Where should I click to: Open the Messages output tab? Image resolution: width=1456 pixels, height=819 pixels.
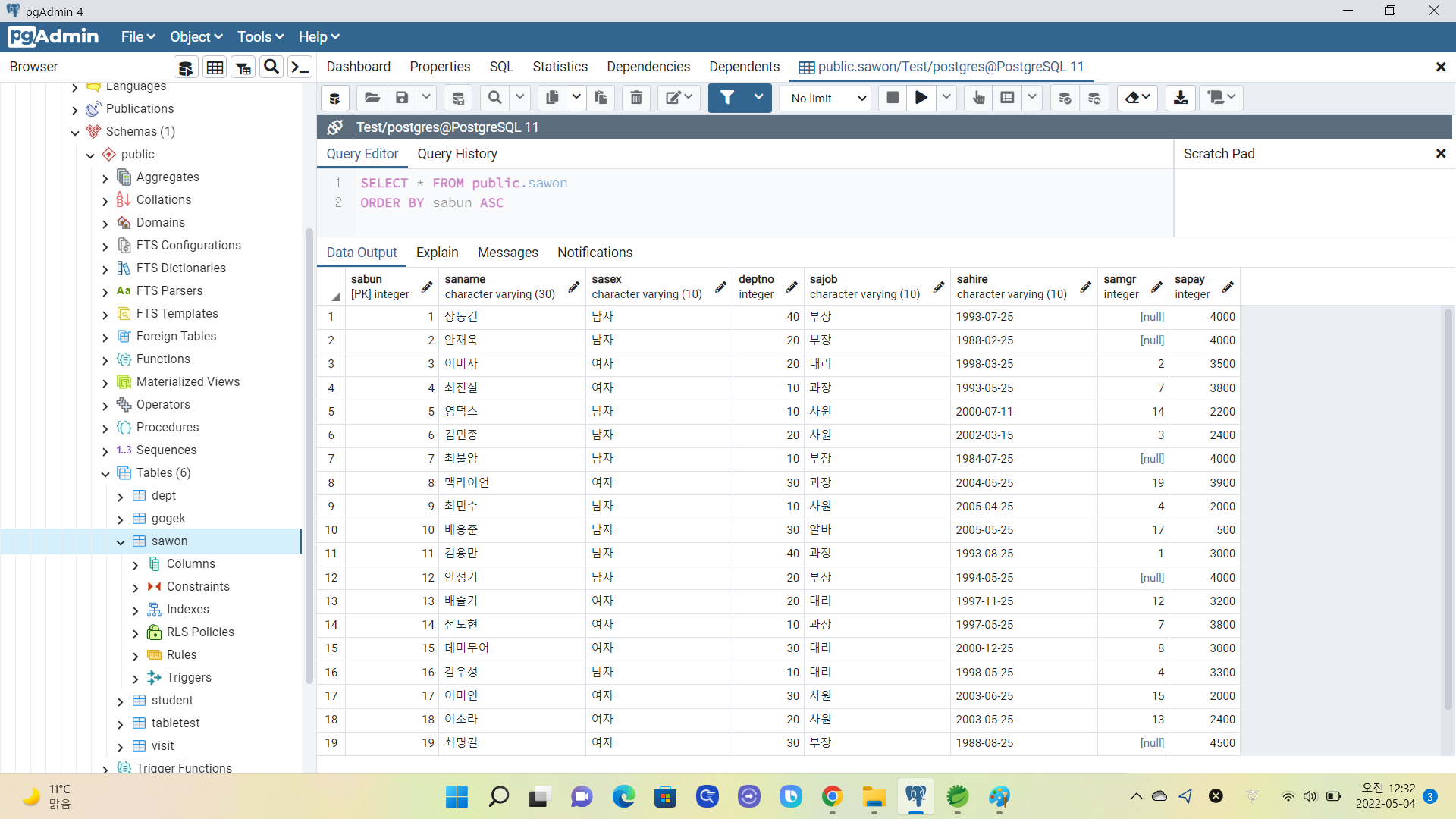coord(507,253)
